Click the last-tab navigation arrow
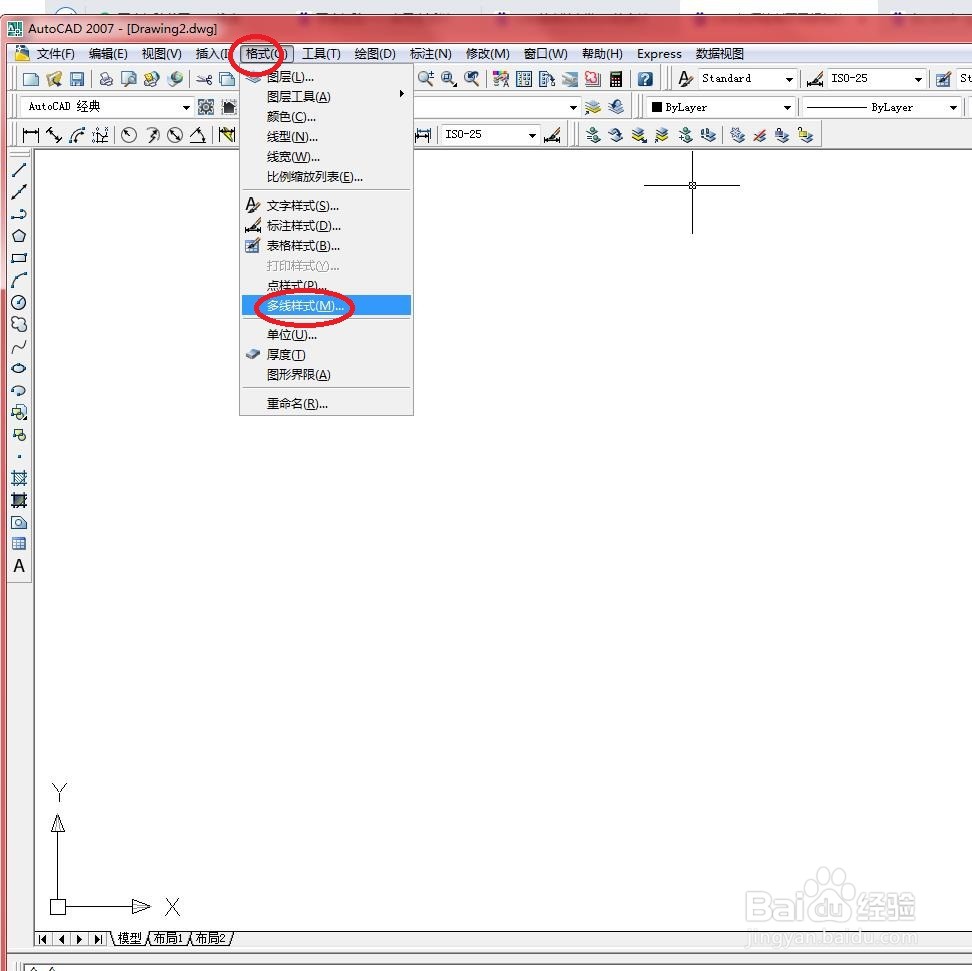The width and height of the screenshot is (972, 971). [98, 939]
